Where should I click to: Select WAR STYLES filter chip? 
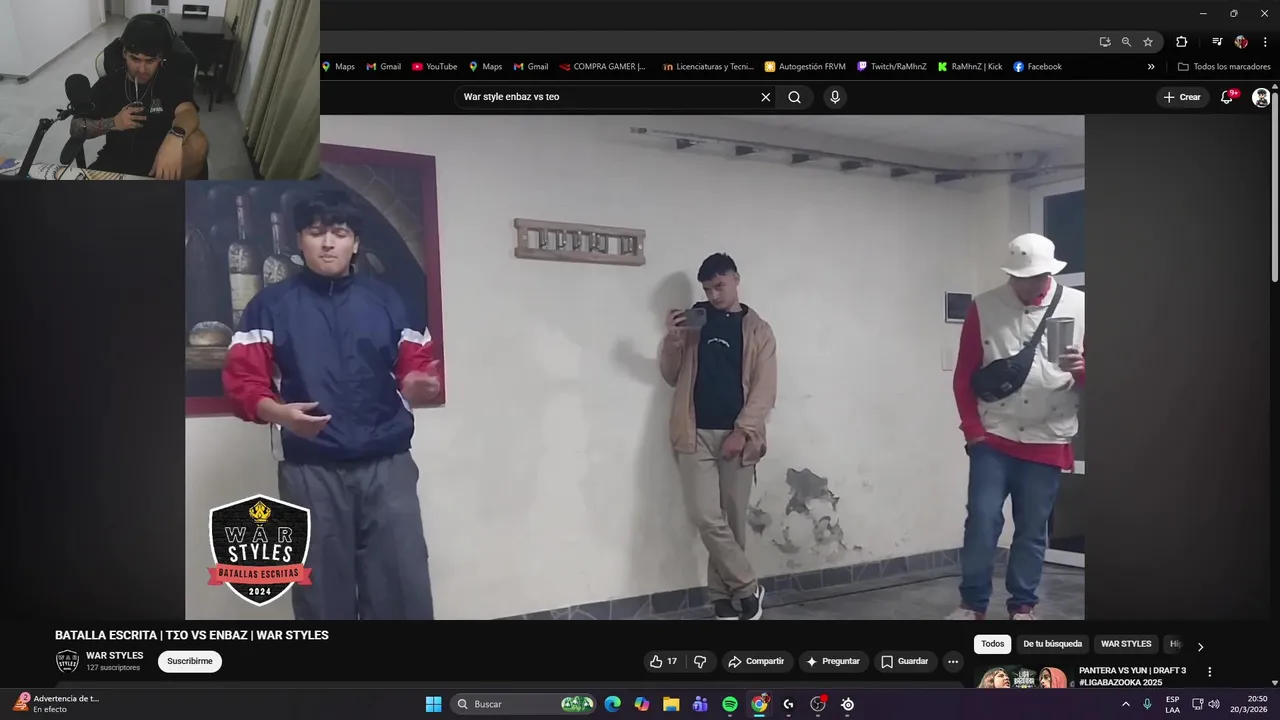point(1126,644)
